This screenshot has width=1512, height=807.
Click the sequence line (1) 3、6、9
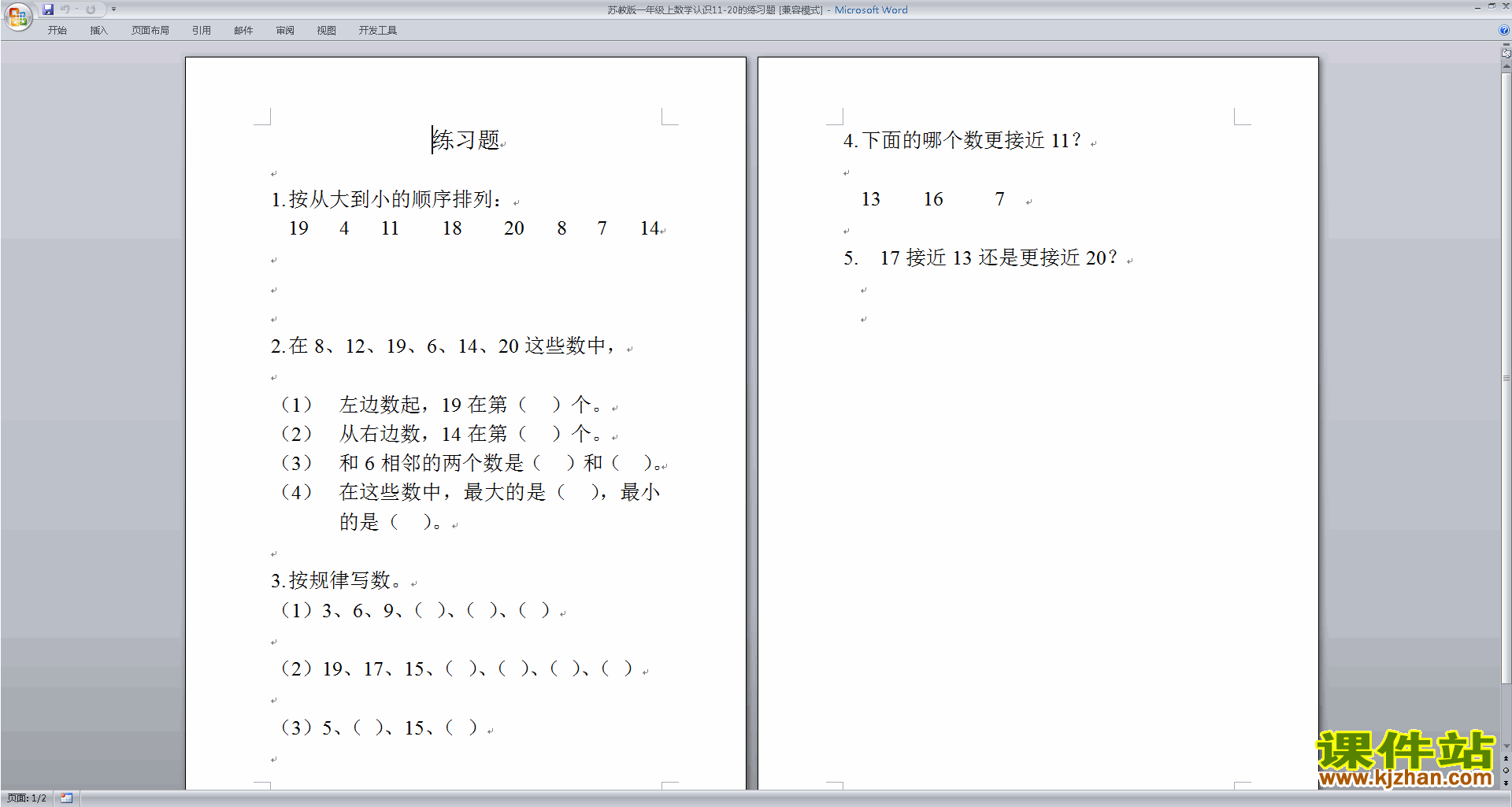[x=417, y=610]
